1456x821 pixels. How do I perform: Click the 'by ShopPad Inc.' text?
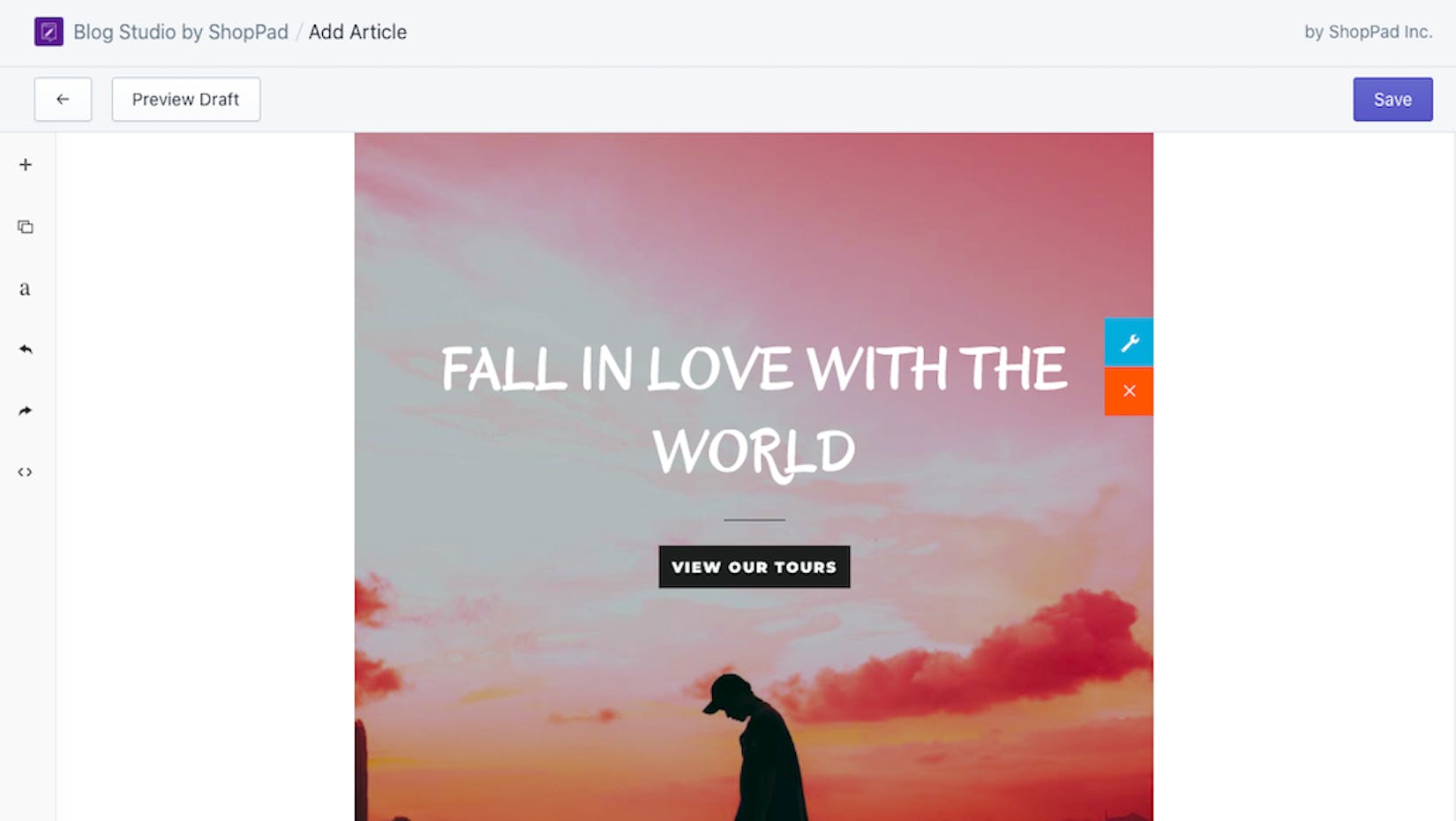click(x=1368, y=32)
